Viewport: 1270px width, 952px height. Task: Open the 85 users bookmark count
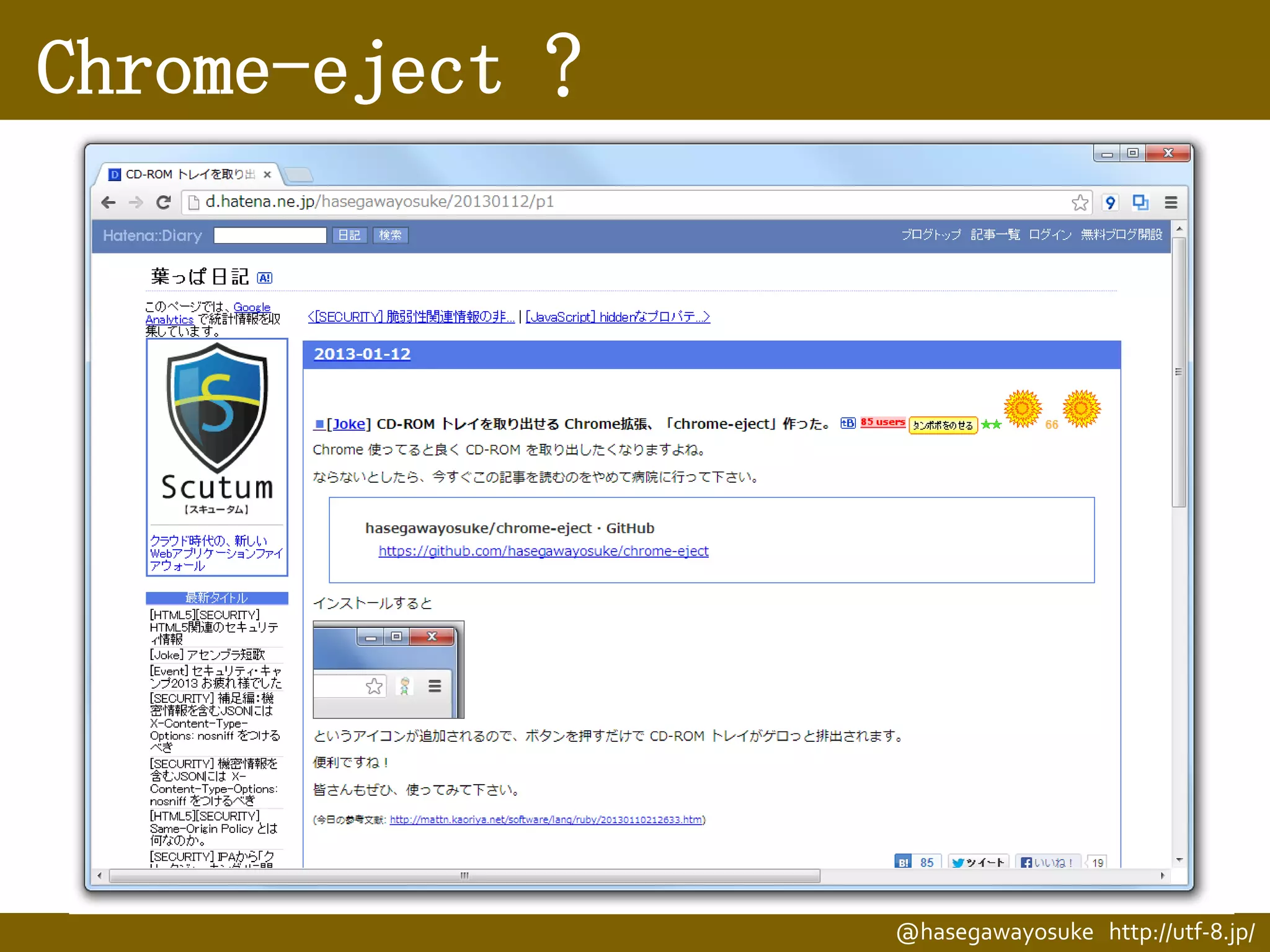point(882,423)
